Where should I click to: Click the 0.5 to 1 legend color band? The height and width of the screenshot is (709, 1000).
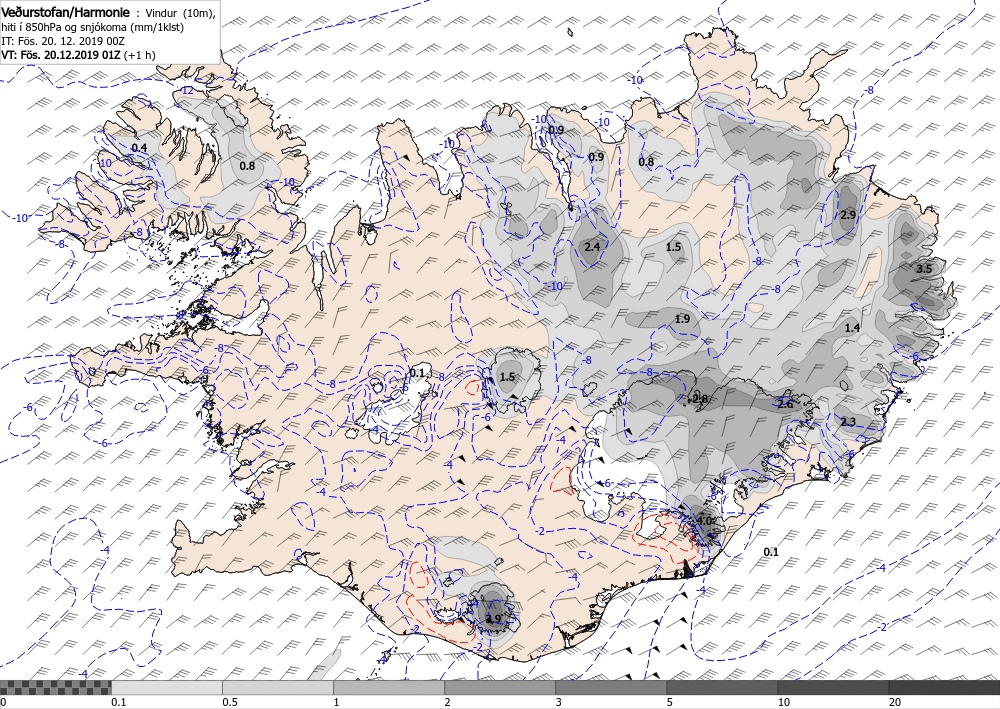click(x=278, y=687)
